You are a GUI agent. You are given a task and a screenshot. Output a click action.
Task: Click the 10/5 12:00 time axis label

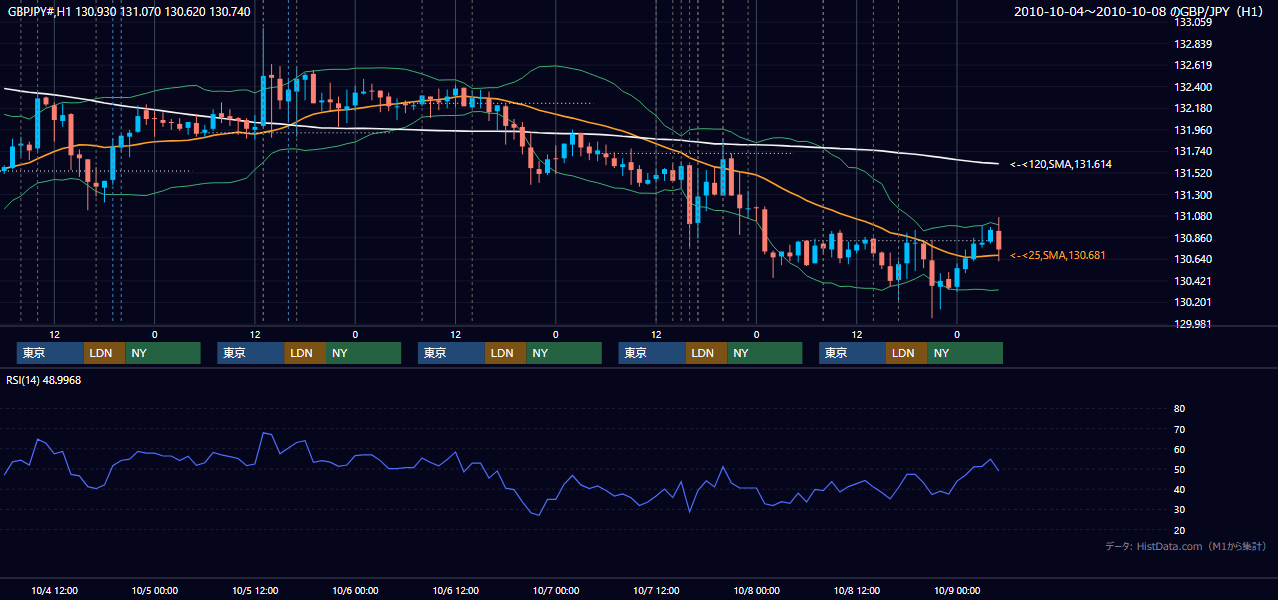pos(256,591)
